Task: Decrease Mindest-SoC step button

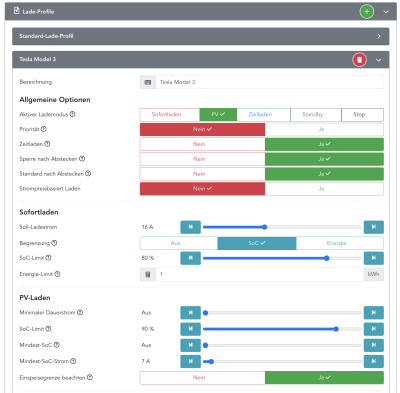Action: [x=191, y=345]
